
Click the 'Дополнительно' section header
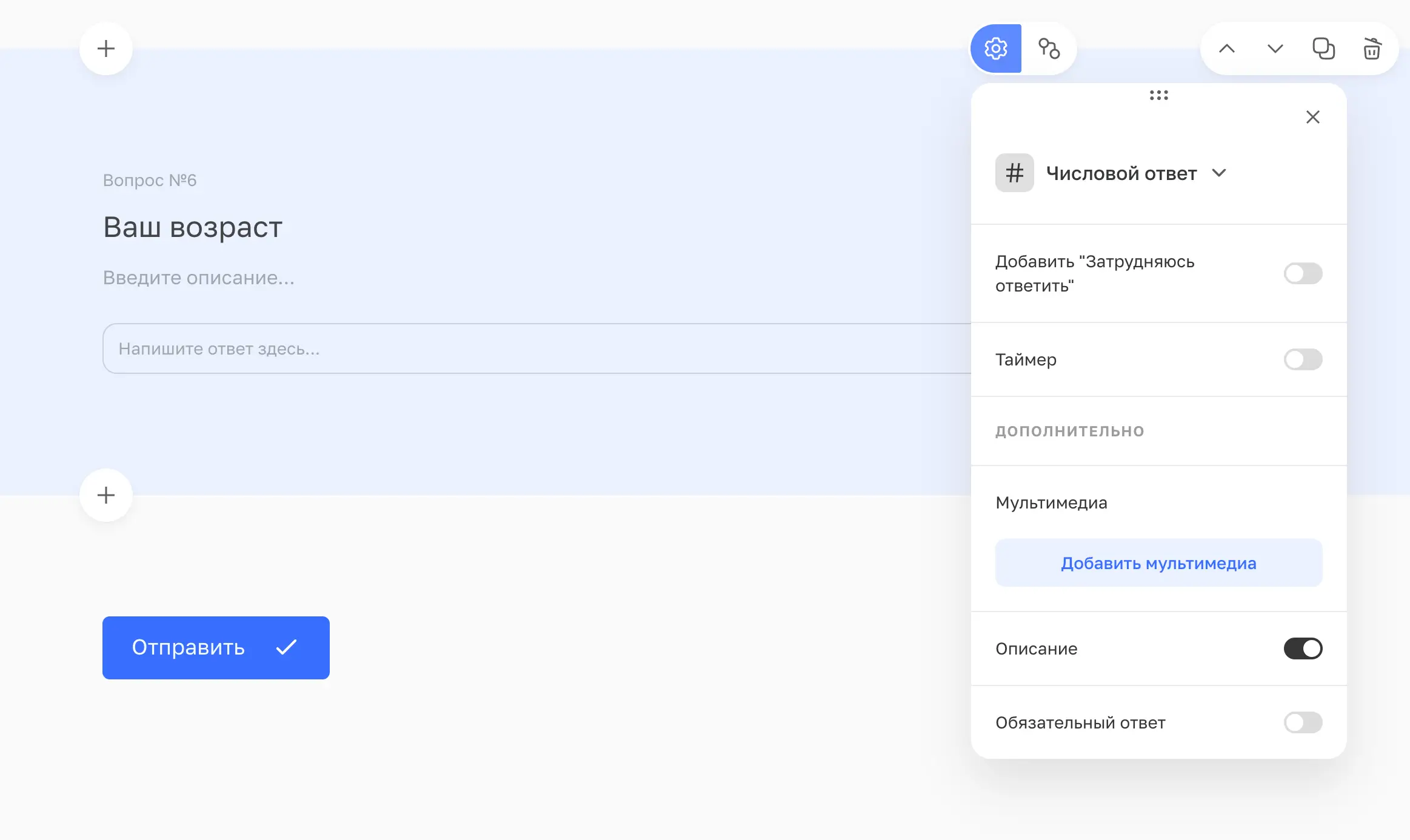(1069, 431)
